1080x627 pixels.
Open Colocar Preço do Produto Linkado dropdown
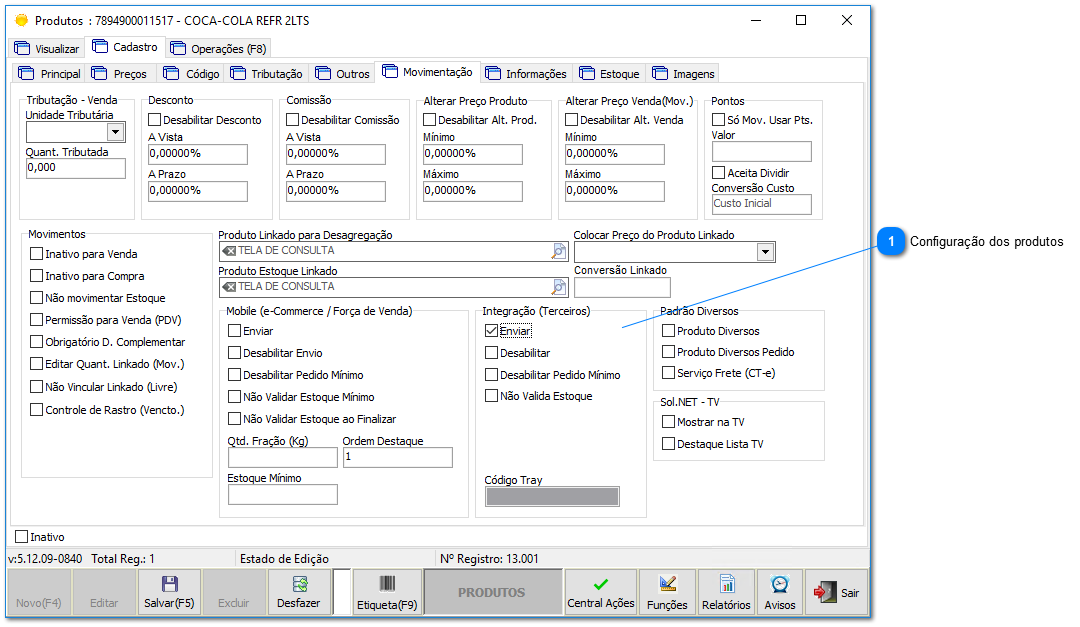(x=765, y=252)
